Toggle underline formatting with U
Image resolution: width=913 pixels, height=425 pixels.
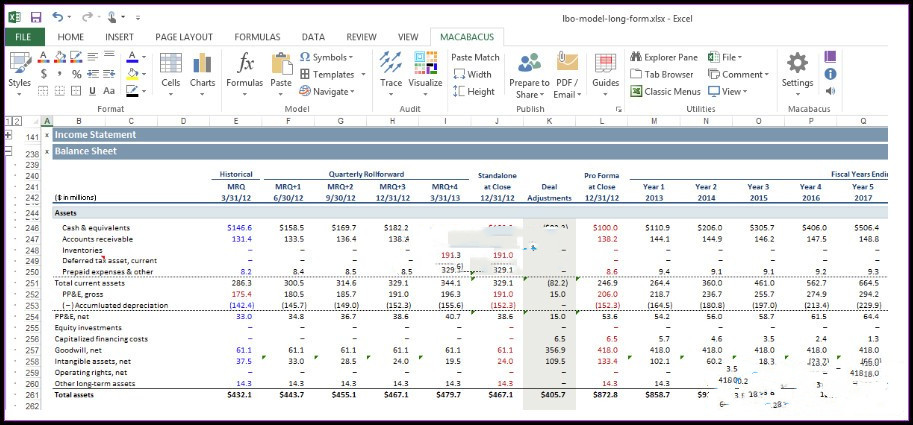92,91
